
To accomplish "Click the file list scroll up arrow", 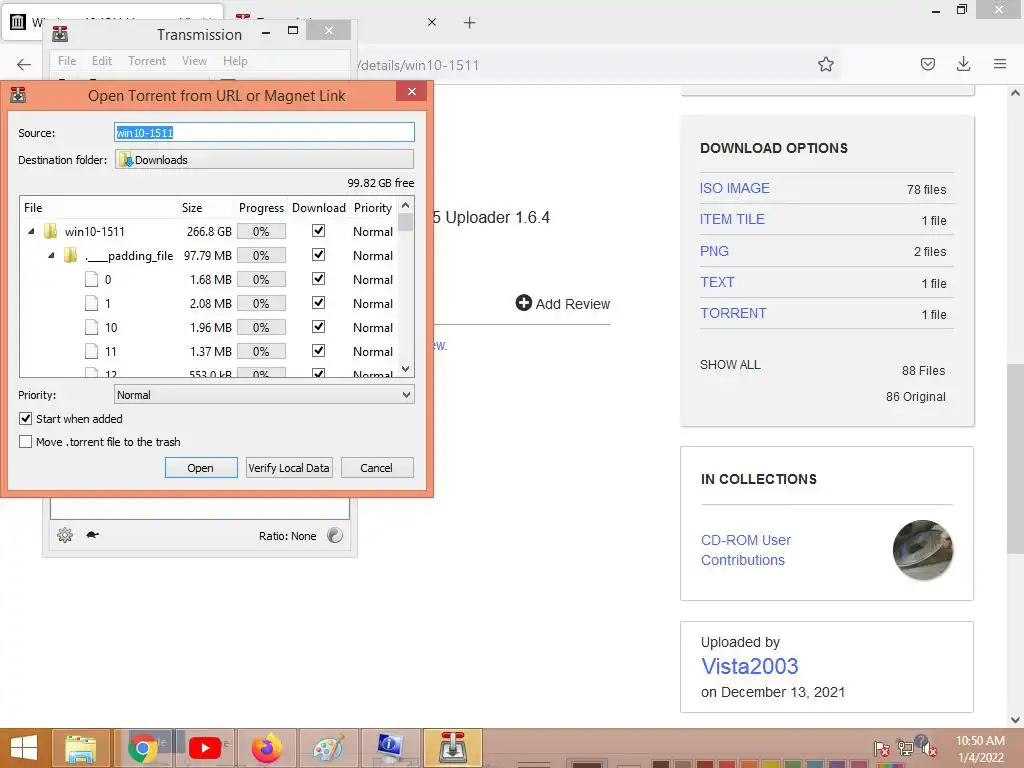I will tap(406, 206).
